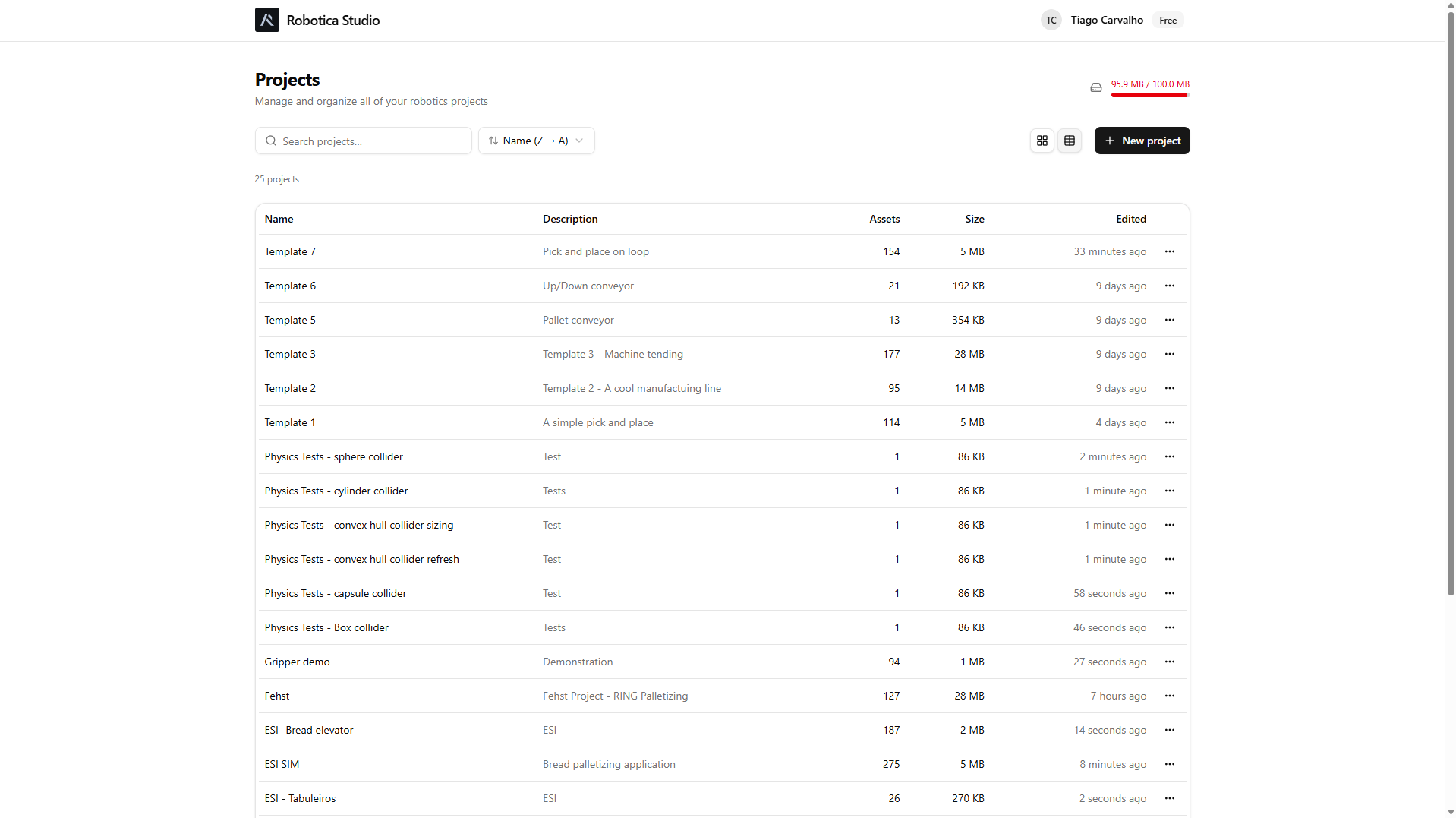This screenshot has height=818, width=1456.
Task: Click the storage usage progress bar
Action: coord(1149,96)
